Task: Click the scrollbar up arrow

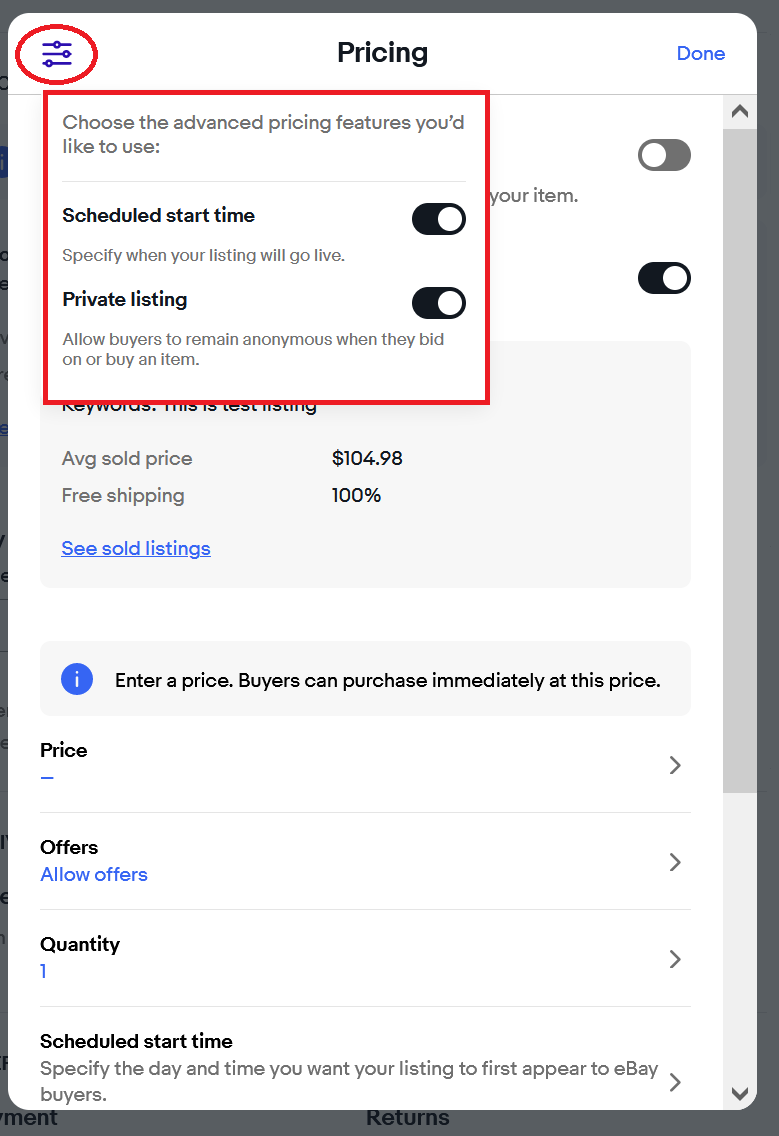Action: 740,112
